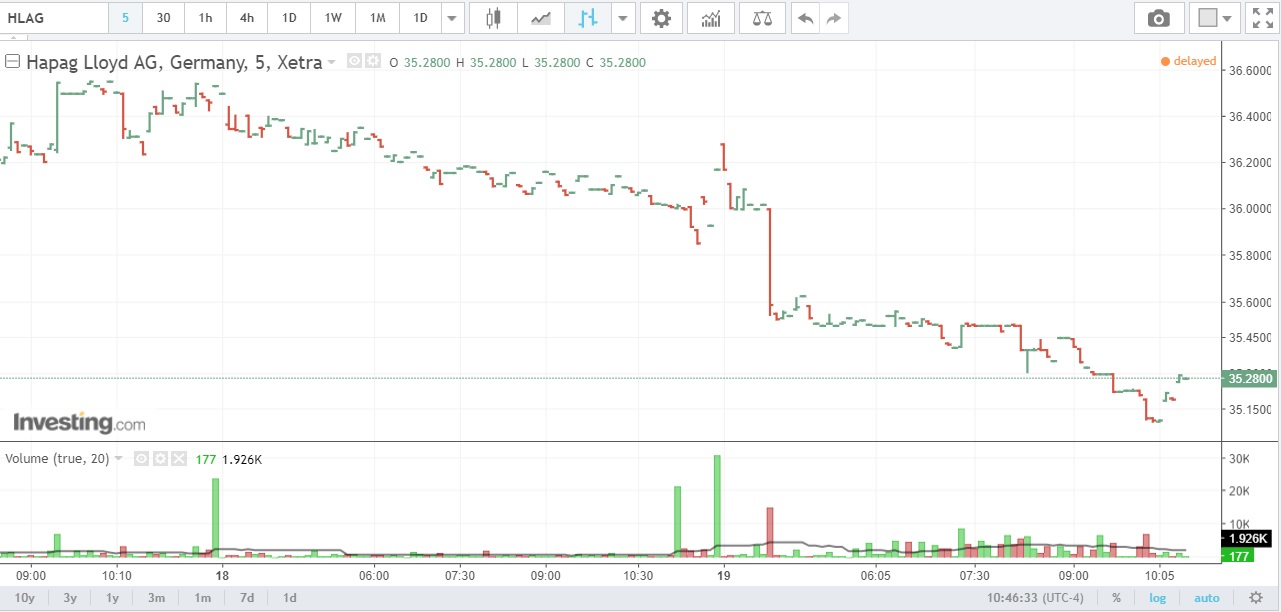Toggle the auto scale button
Screen dimensions: 1281x612
[1207, 598]
